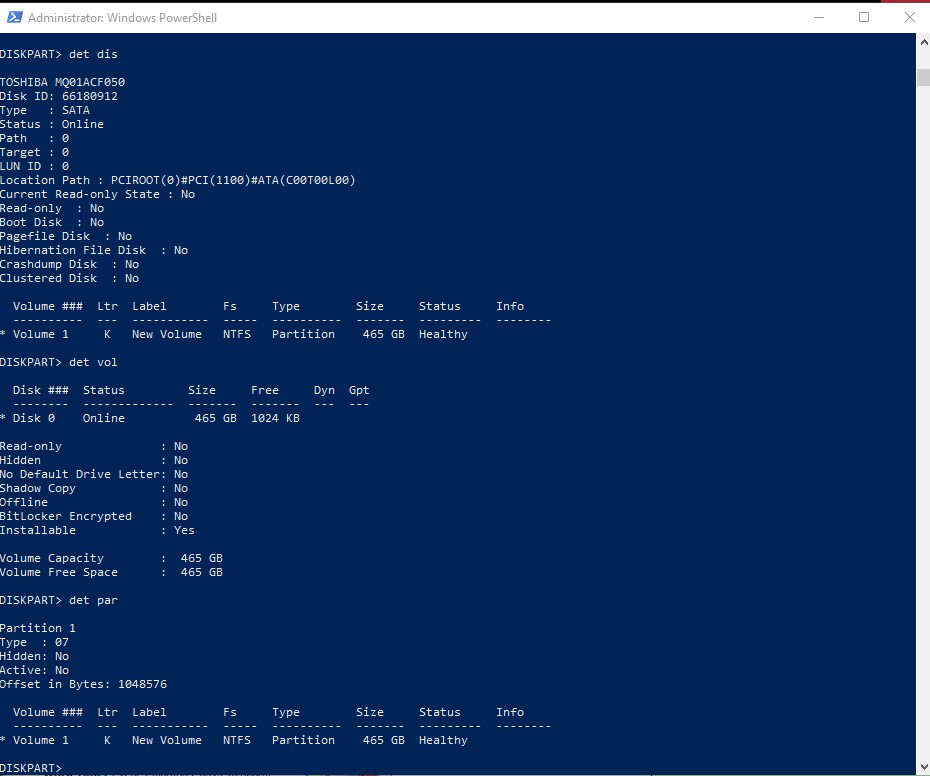Click the scrollbar up arrow
This screenshot has width=930, height=776.
point(922,44)
